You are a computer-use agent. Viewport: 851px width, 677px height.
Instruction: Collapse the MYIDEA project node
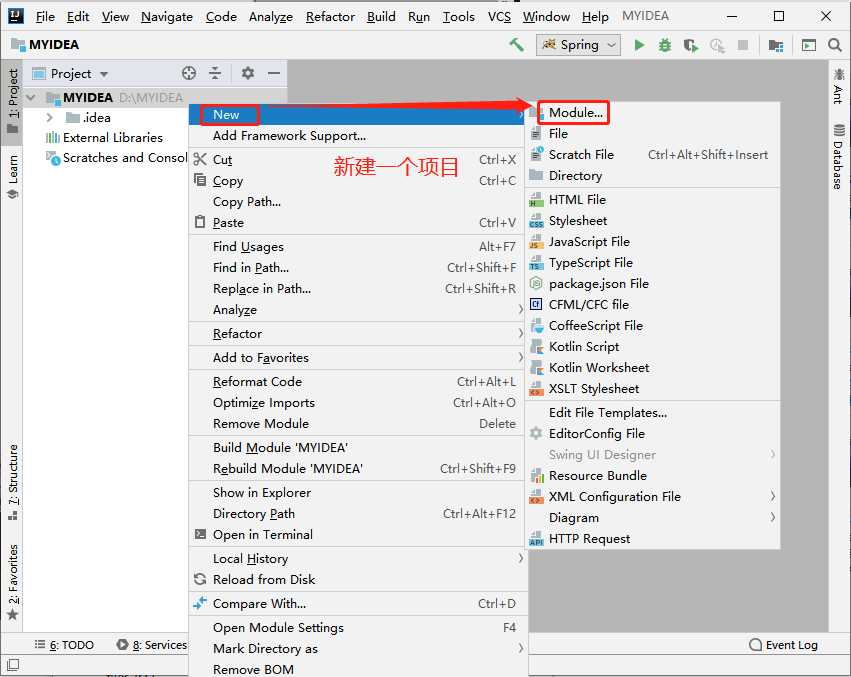click(31, 97)
